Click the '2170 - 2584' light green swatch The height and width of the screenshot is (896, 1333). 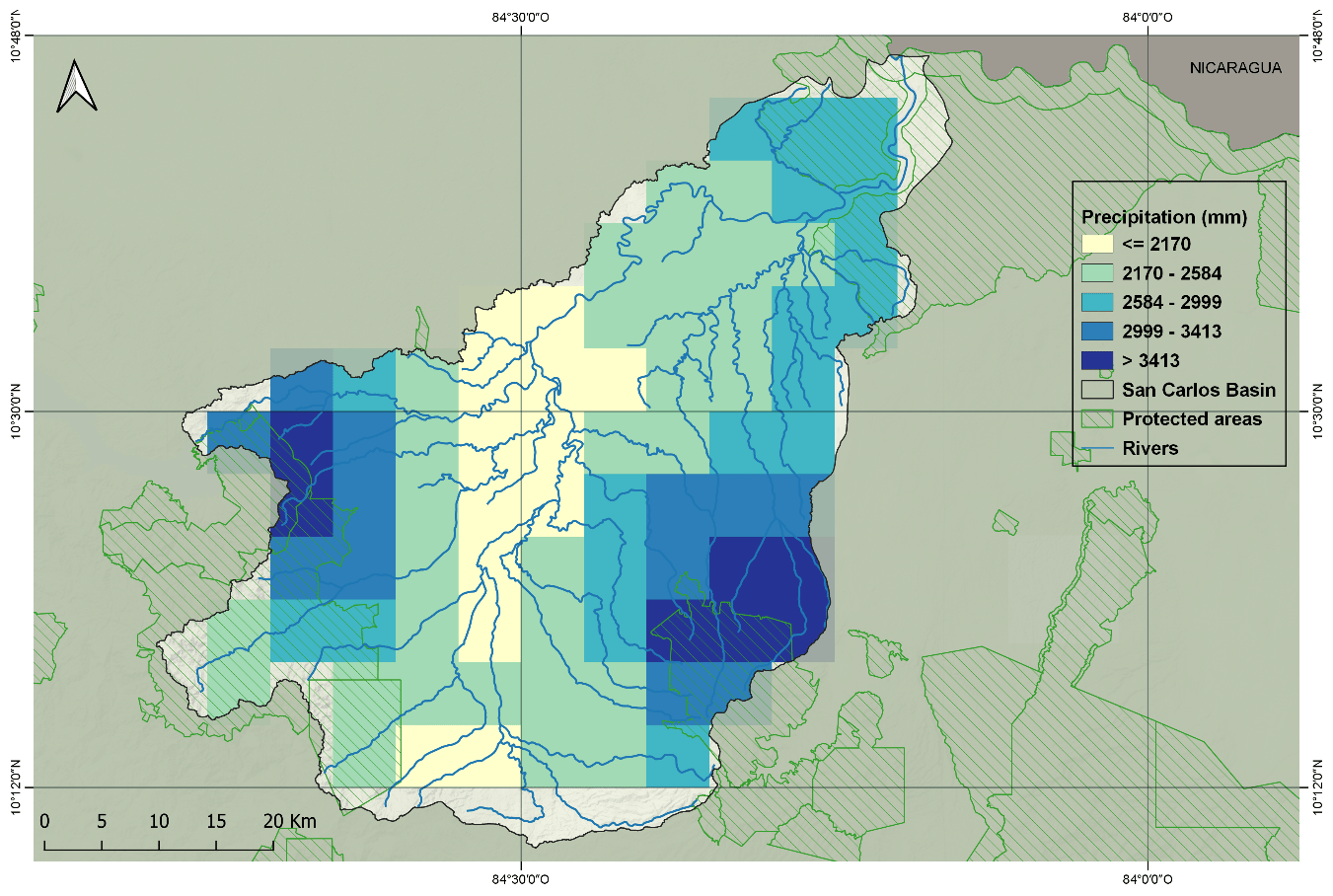coord(1097,273)
